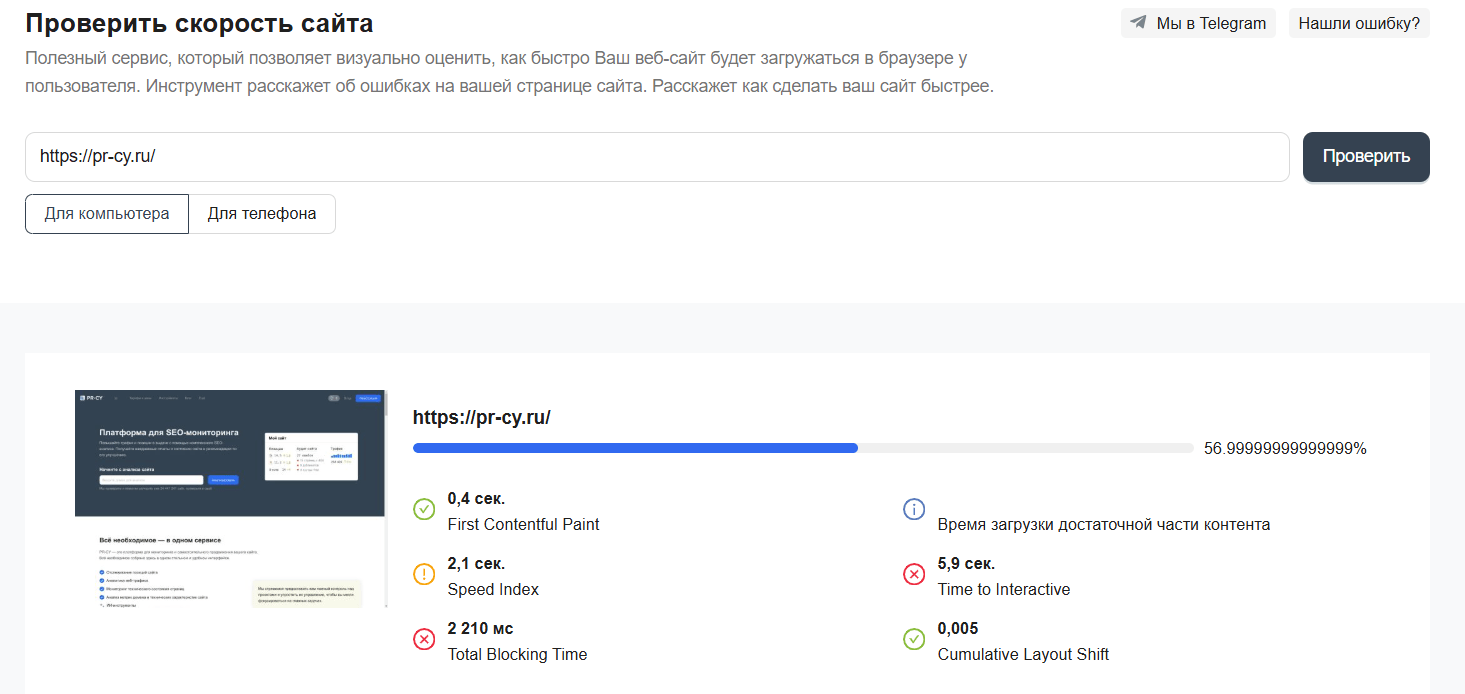The image size is (1465, 694).
Task: Click the Cumulative Layout Shift label
Action: click(x=1023, y=654)
